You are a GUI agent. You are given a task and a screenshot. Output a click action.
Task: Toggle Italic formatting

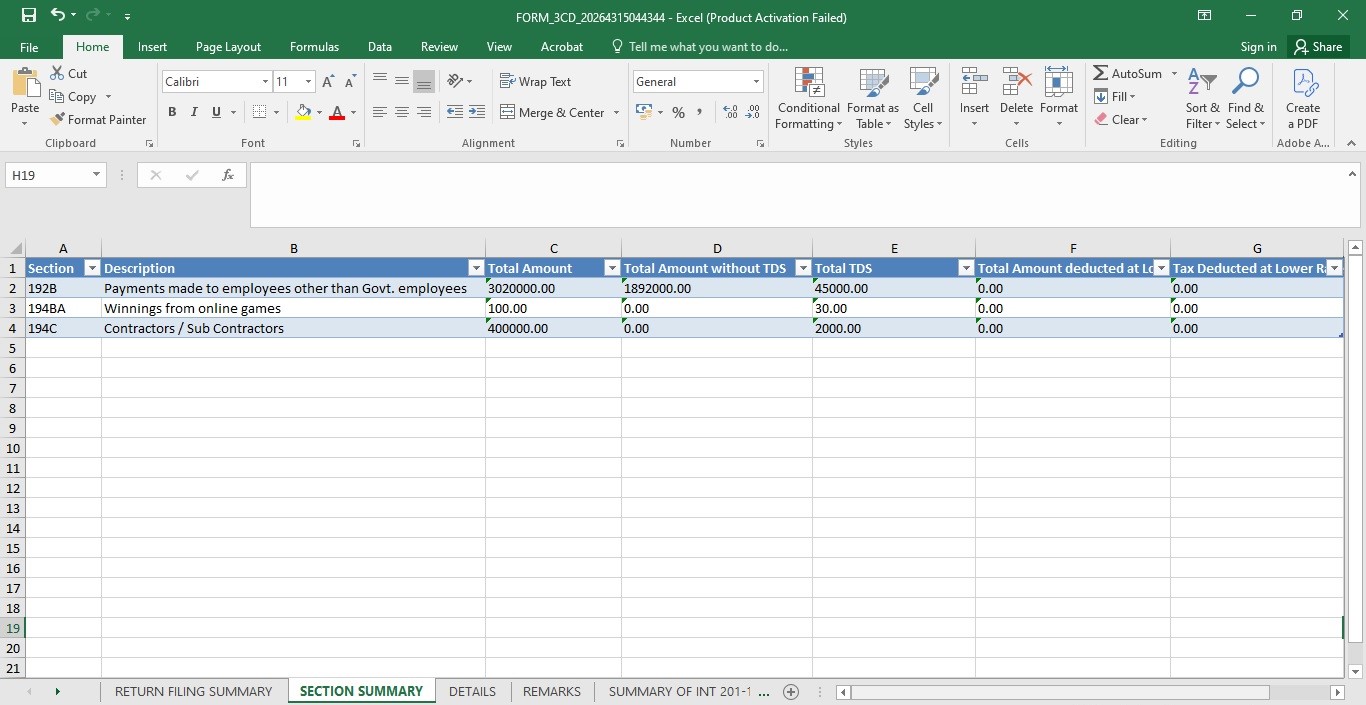194,112
